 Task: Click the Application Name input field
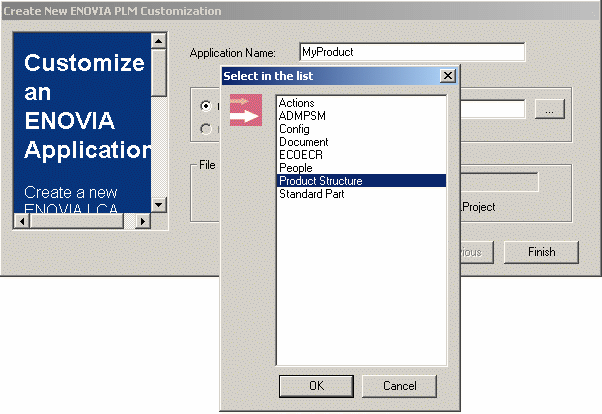pyautogui.click(x=412, y=52)
